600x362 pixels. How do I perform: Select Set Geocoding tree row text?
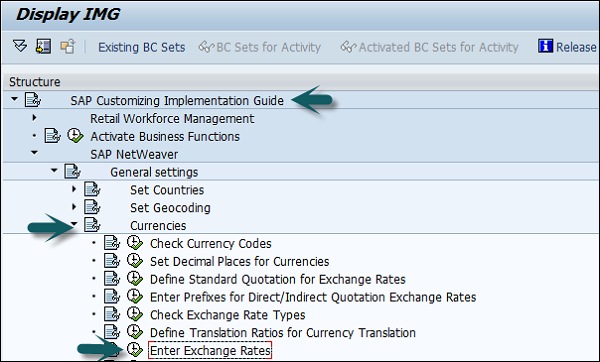(170, 208)
